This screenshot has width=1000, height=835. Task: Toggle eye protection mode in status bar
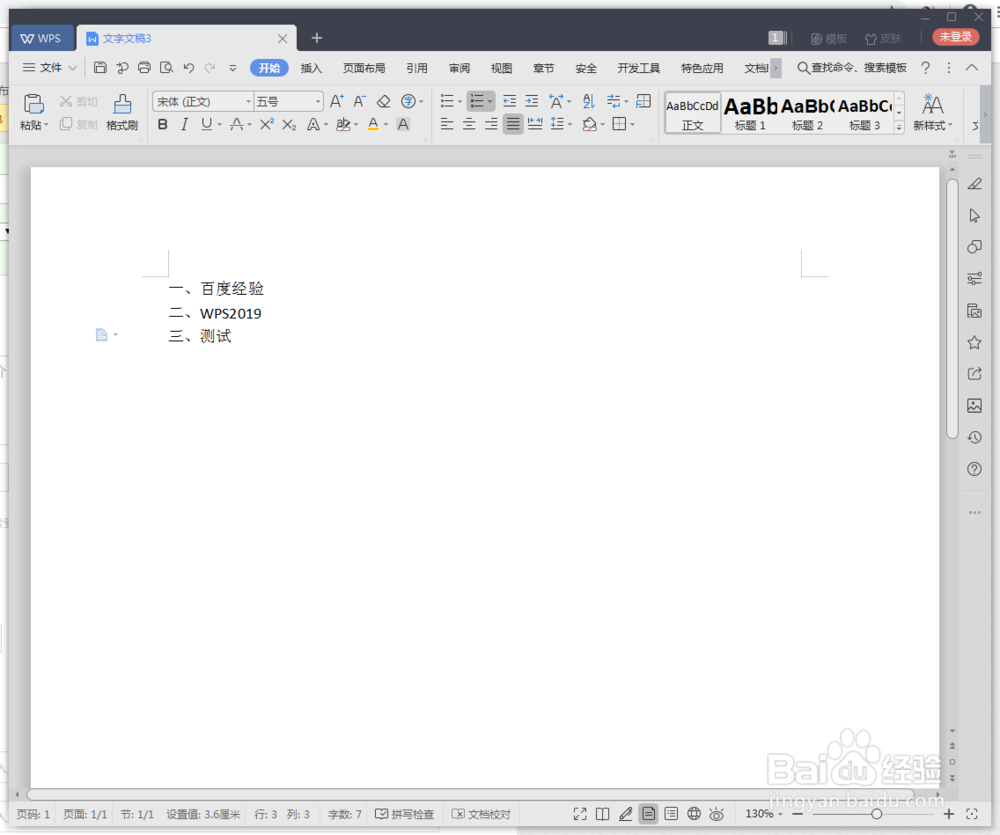717,814
